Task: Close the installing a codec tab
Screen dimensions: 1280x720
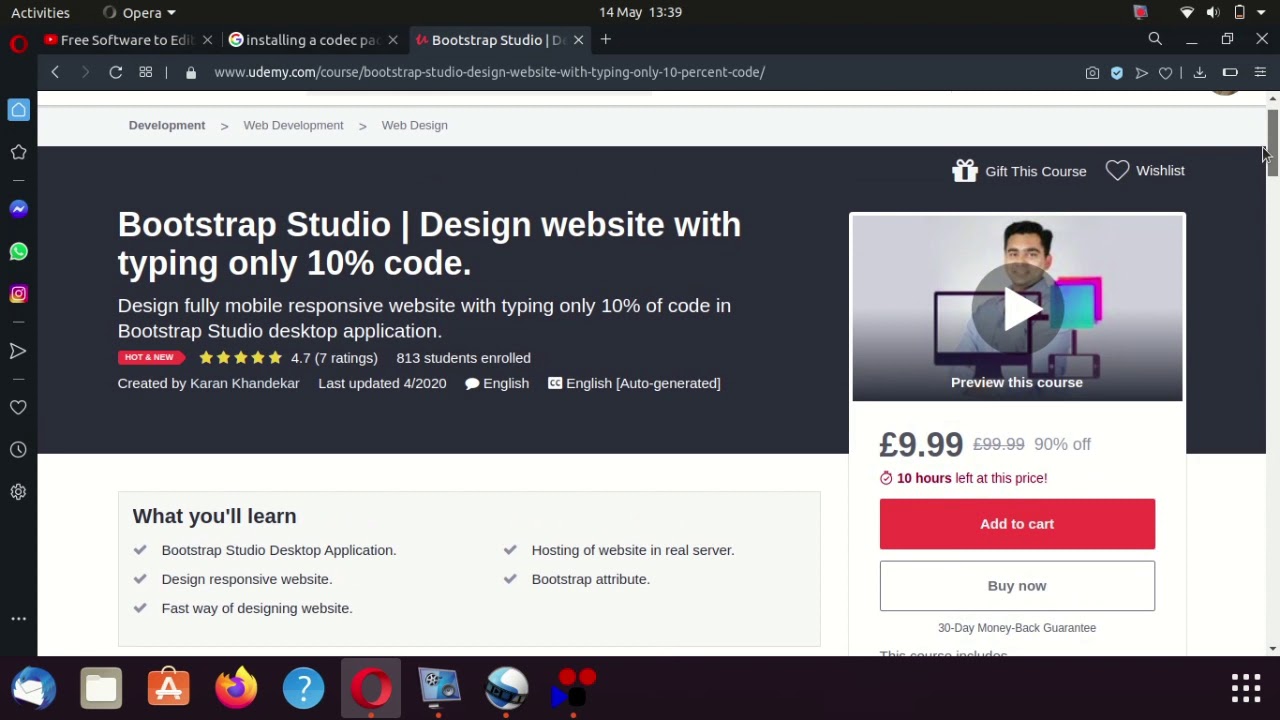Action: click(393, 40)
